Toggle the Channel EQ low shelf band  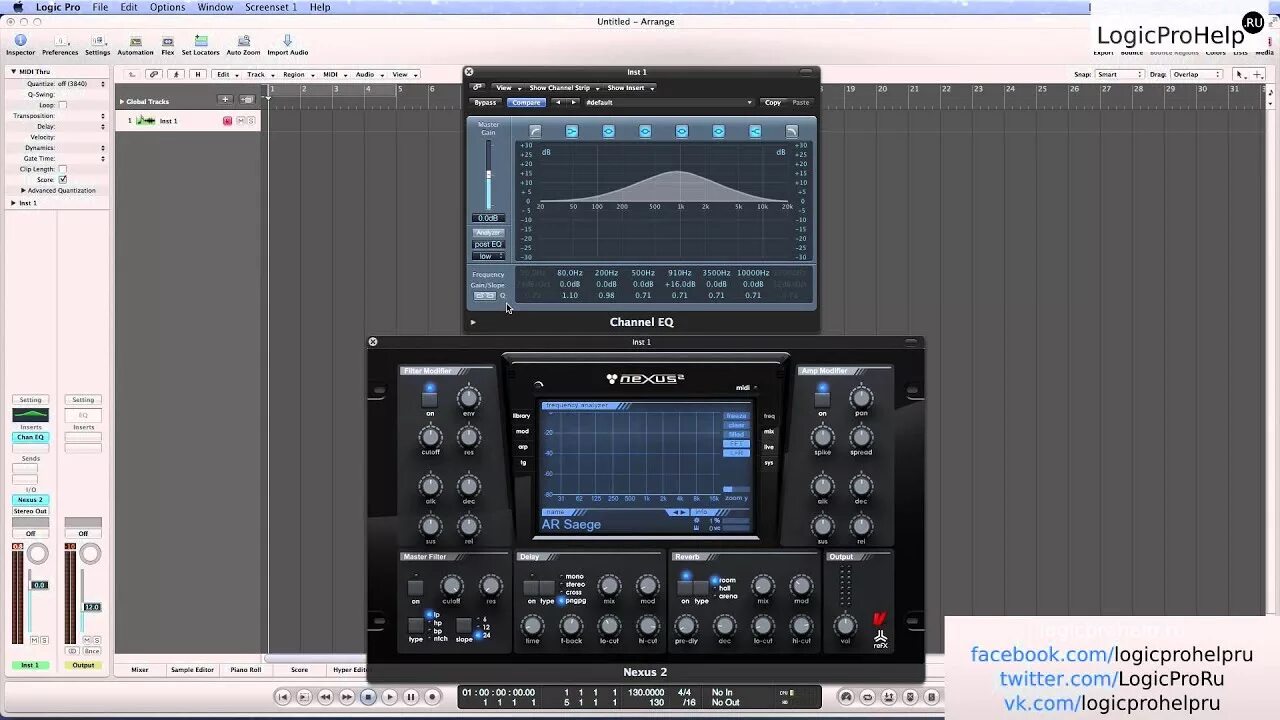tap(572, 131)
